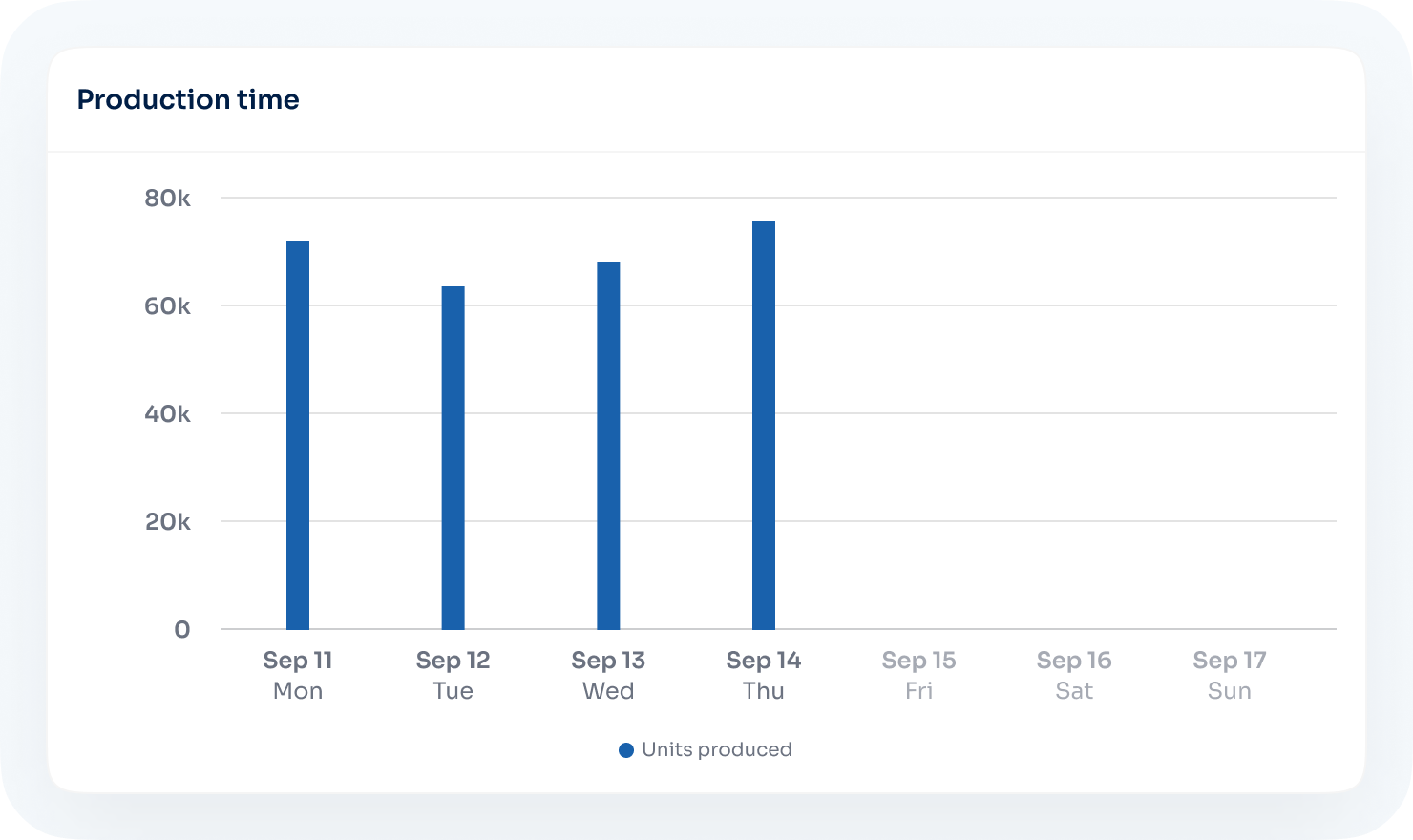Select the 40k y-axis label

point(167,414)
